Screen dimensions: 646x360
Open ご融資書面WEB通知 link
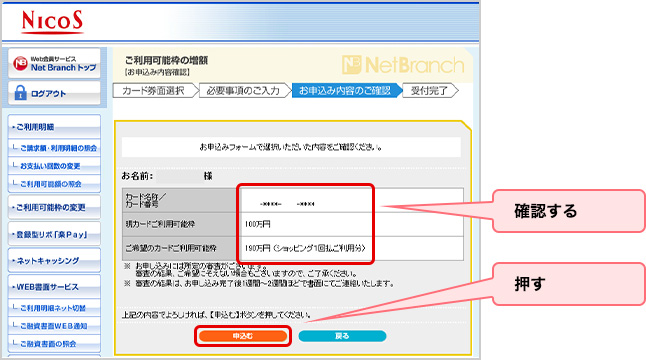pyautogui.click(x=54, y=325)
